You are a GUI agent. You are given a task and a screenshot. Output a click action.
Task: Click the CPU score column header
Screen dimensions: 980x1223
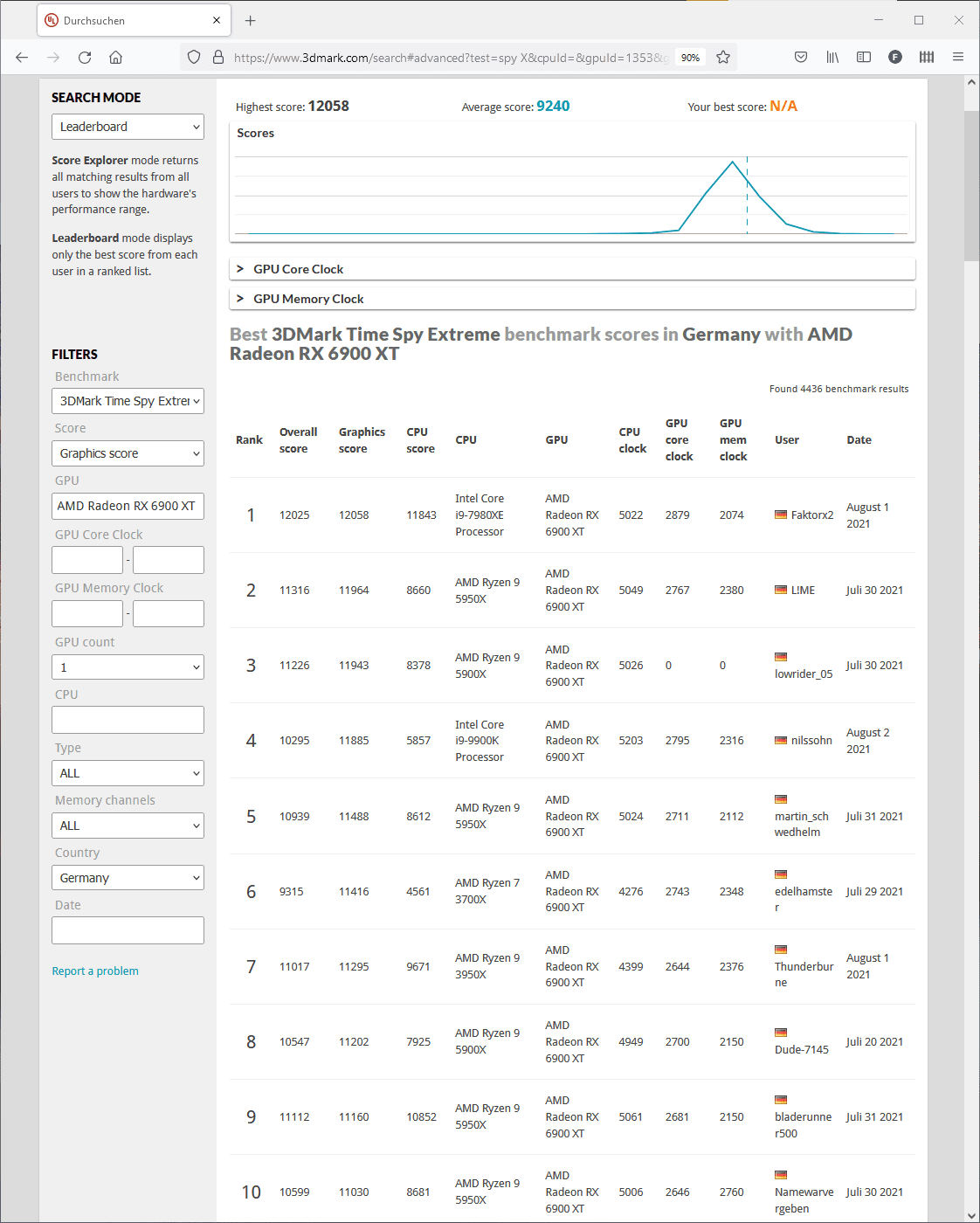(420, 440)
